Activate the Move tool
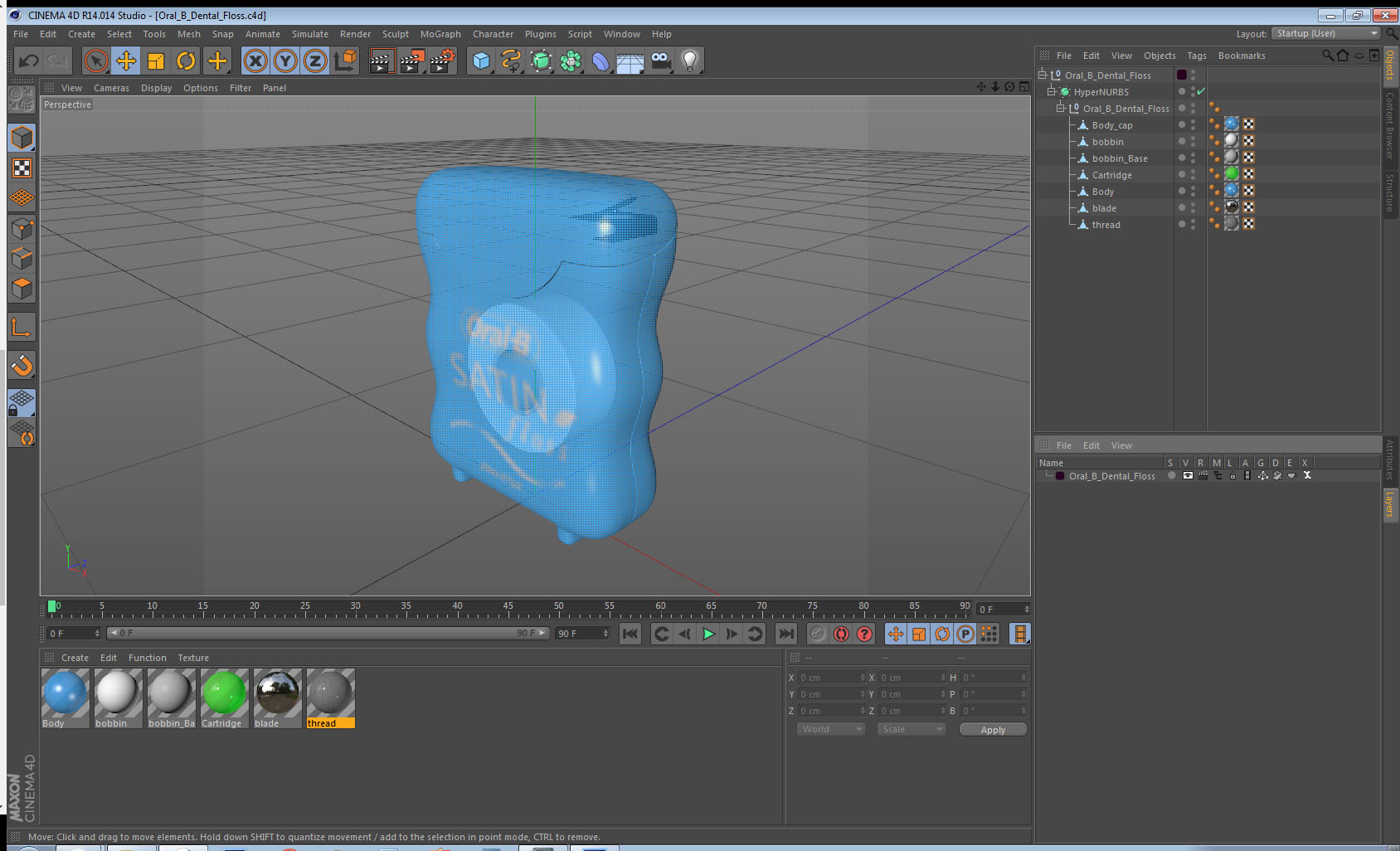1400x851 pixels. point(126,61)
